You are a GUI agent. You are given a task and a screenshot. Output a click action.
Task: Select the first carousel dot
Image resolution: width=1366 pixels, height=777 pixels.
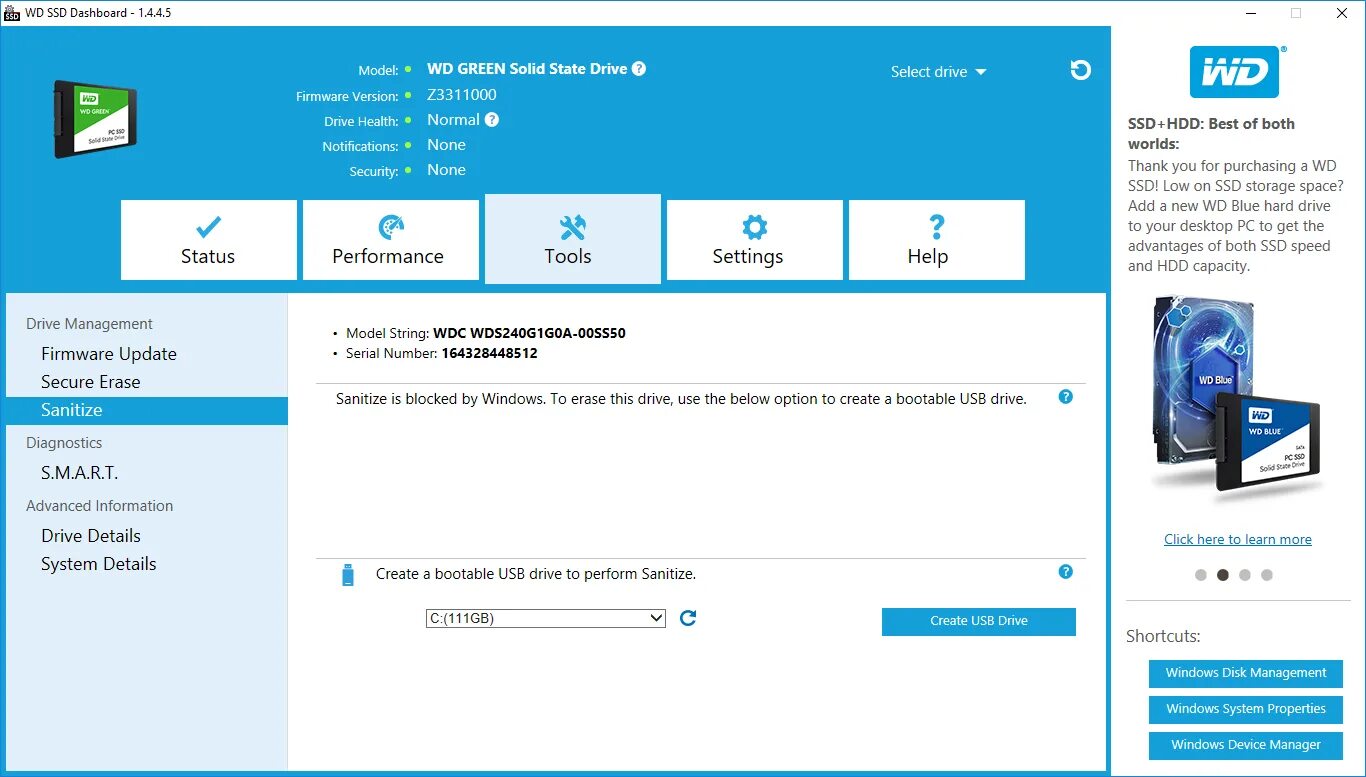[1201, 575]
